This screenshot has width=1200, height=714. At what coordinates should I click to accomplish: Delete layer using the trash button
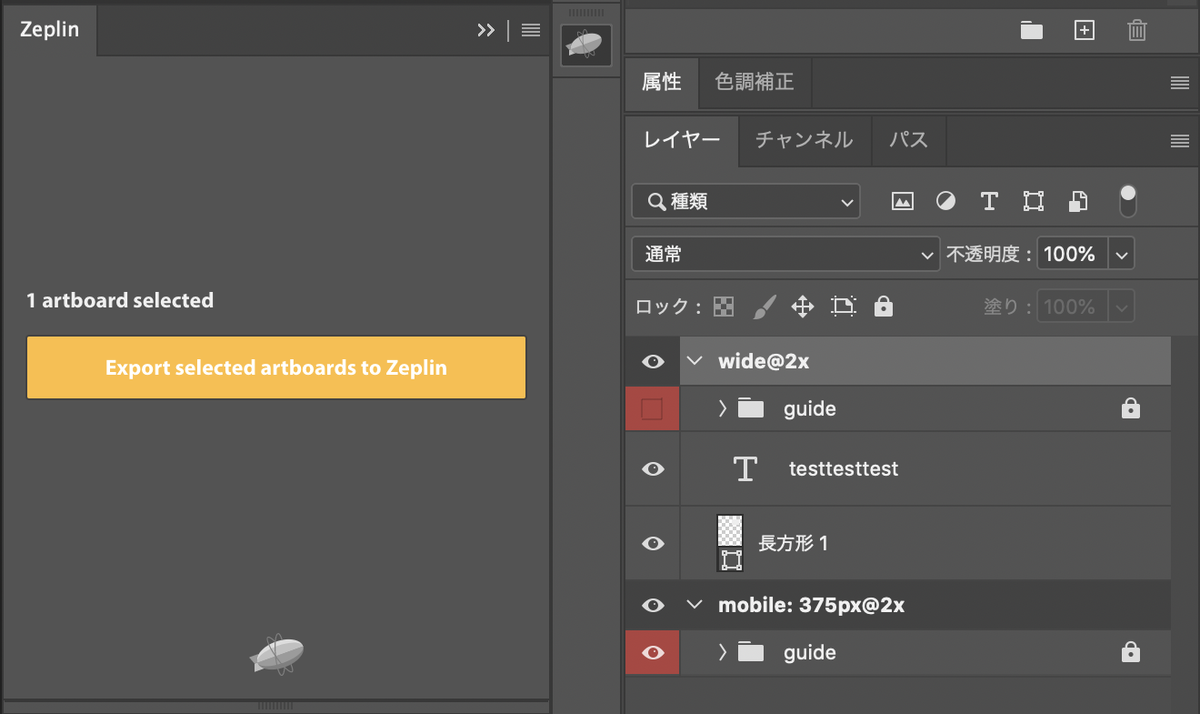coord(1137,30)
